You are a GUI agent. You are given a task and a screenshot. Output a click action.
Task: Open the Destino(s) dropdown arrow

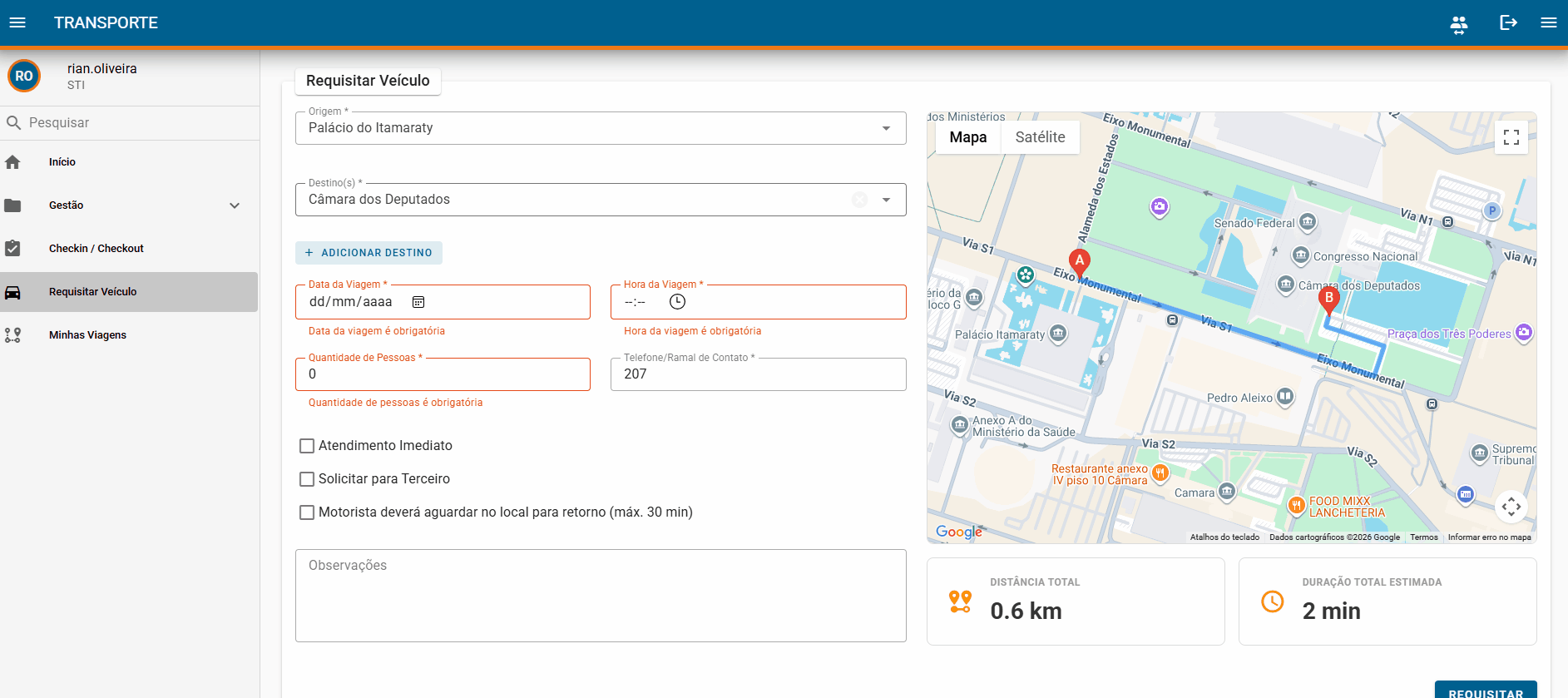click(x=887, y=200)
